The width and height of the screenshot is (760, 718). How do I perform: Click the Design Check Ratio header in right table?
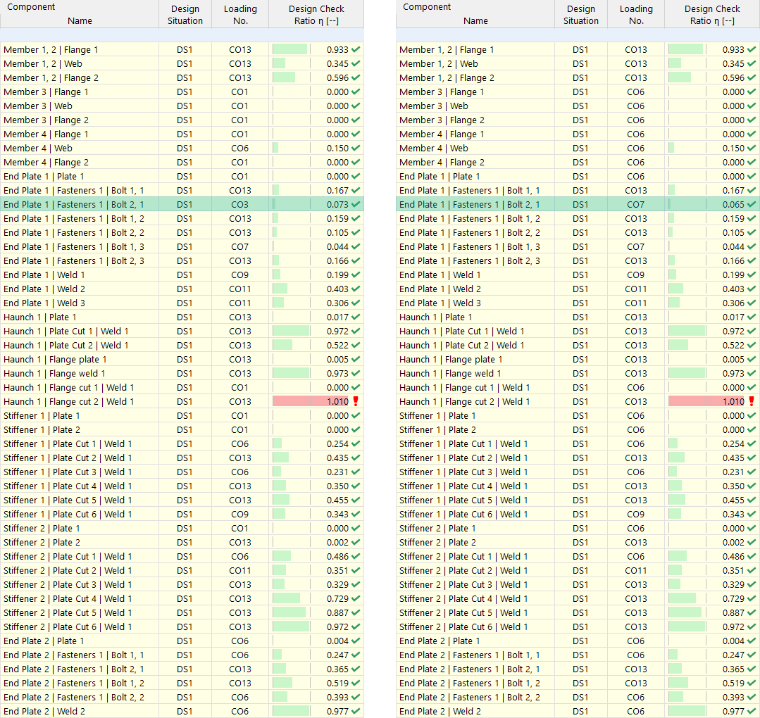click(x=712, y=15)
